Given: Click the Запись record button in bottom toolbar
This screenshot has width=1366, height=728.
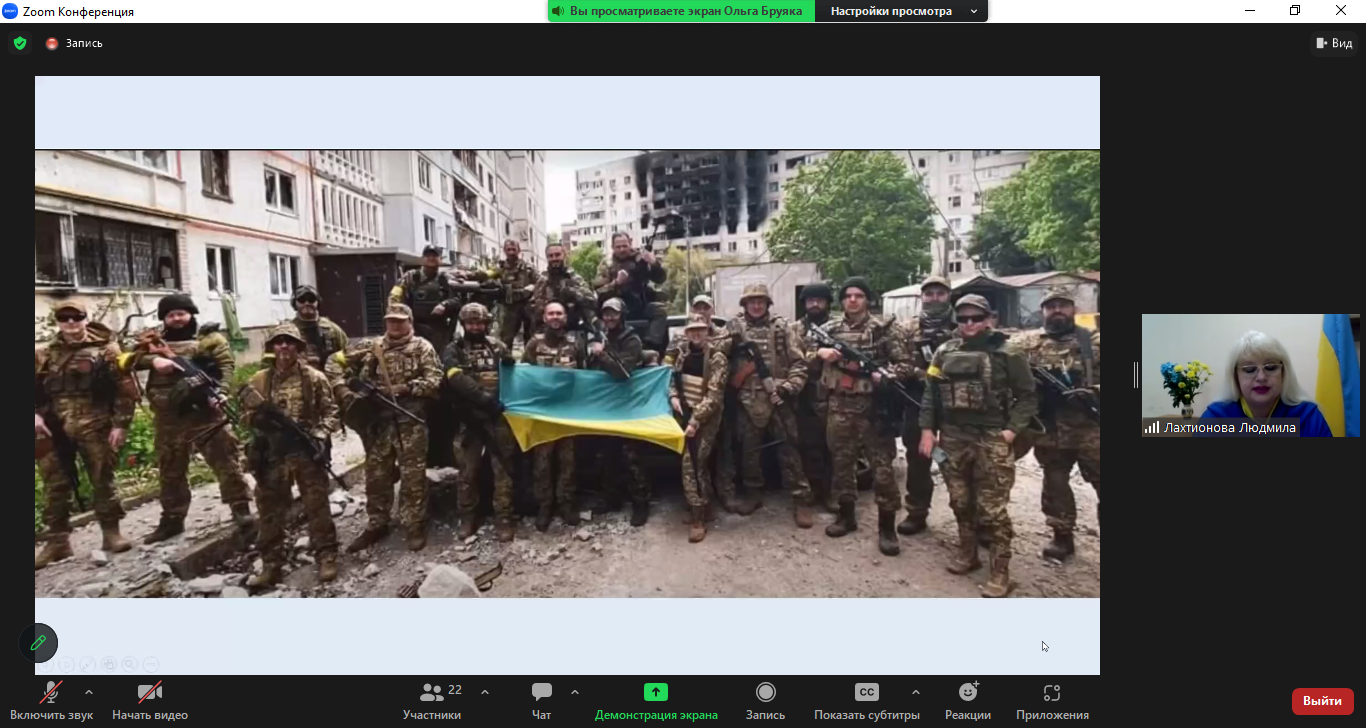Looking at the screenshot, I should coord(765,701).
